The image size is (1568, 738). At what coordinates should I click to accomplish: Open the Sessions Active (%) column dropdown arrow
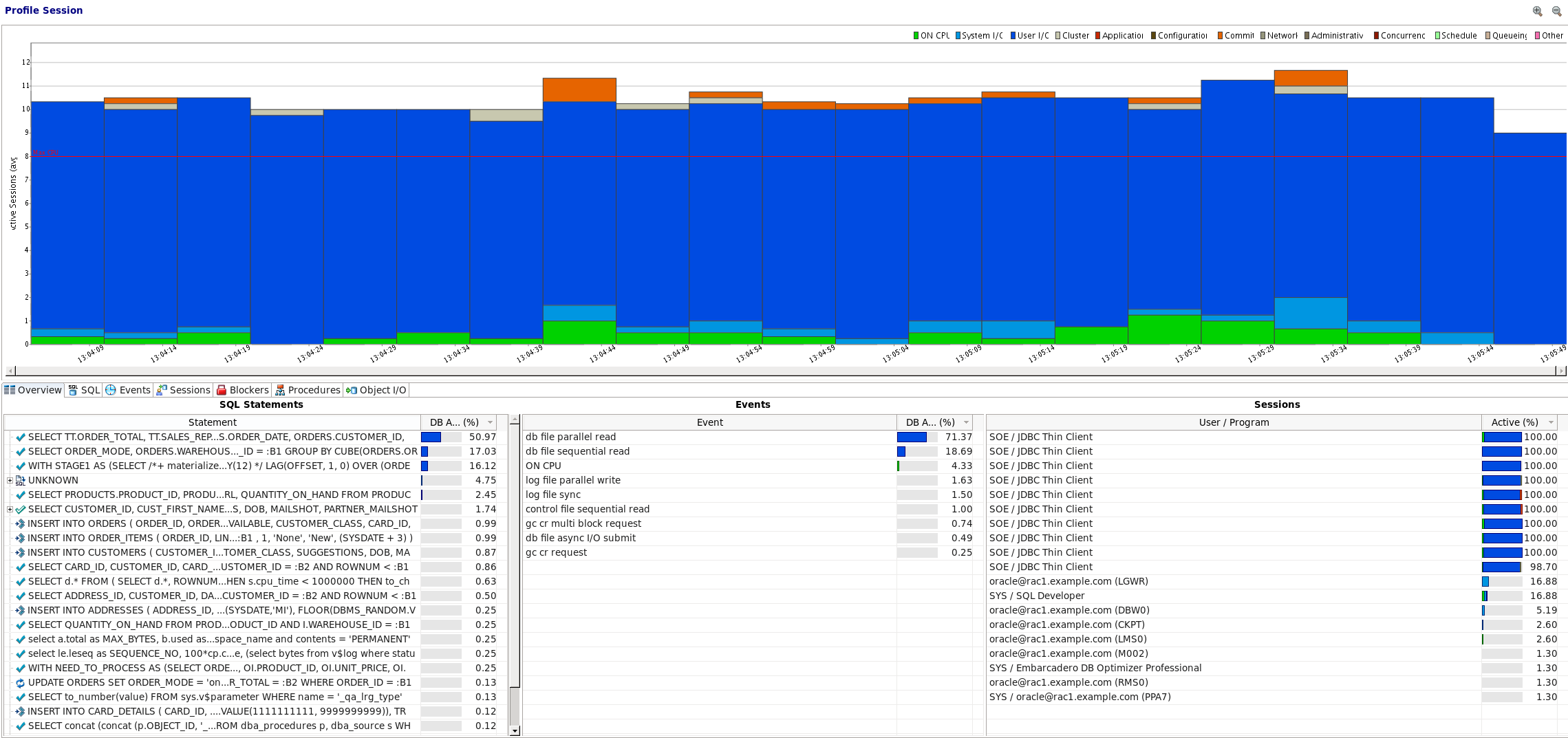point(1551,422)
